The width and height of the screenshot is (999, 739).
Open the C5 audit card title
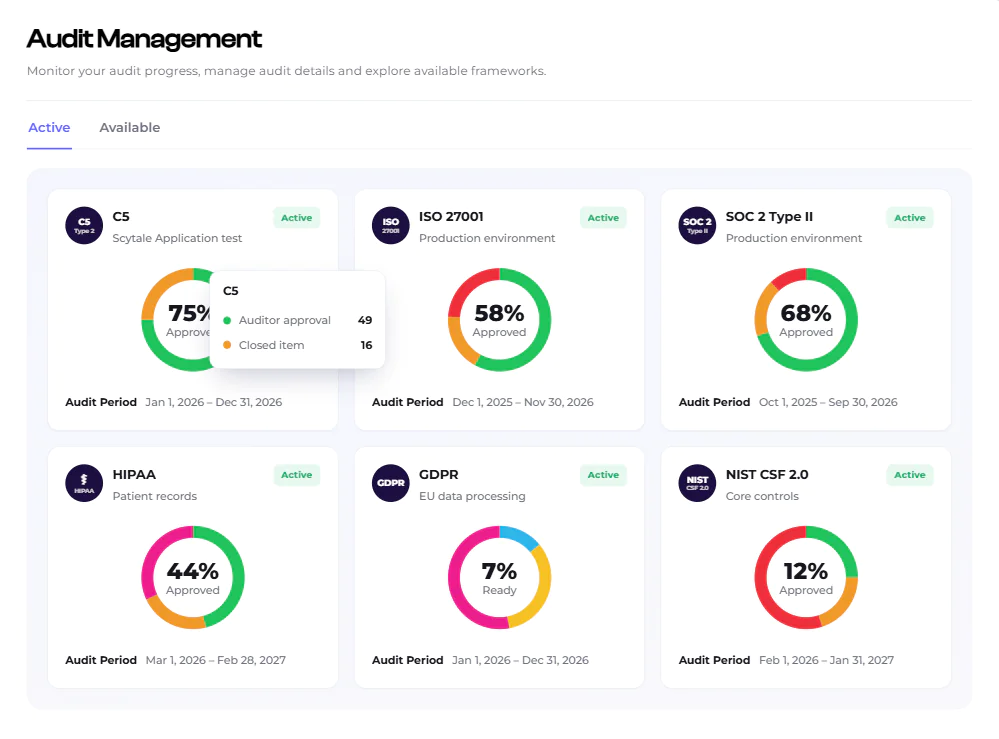(121, 217)
